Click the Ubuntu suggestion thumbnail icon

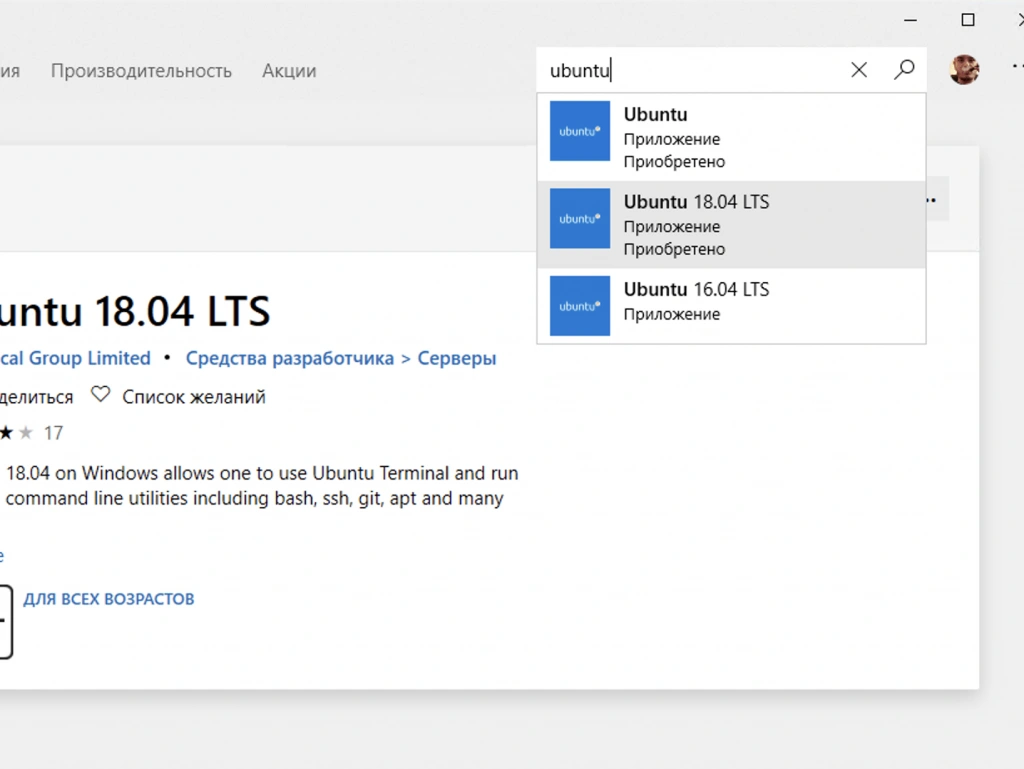tap(580, 131)
